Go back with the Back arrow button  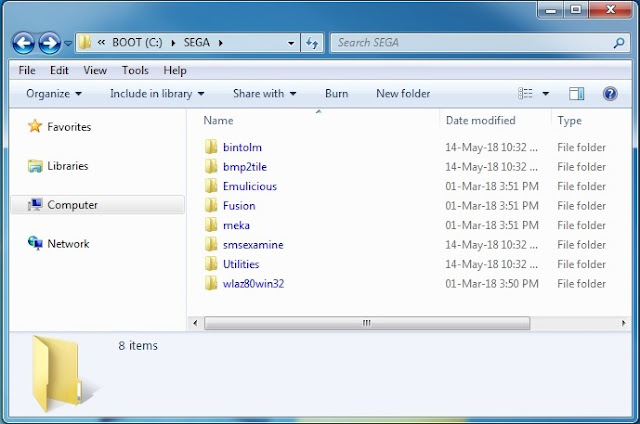pyautogui.click(x=23, y=43)
